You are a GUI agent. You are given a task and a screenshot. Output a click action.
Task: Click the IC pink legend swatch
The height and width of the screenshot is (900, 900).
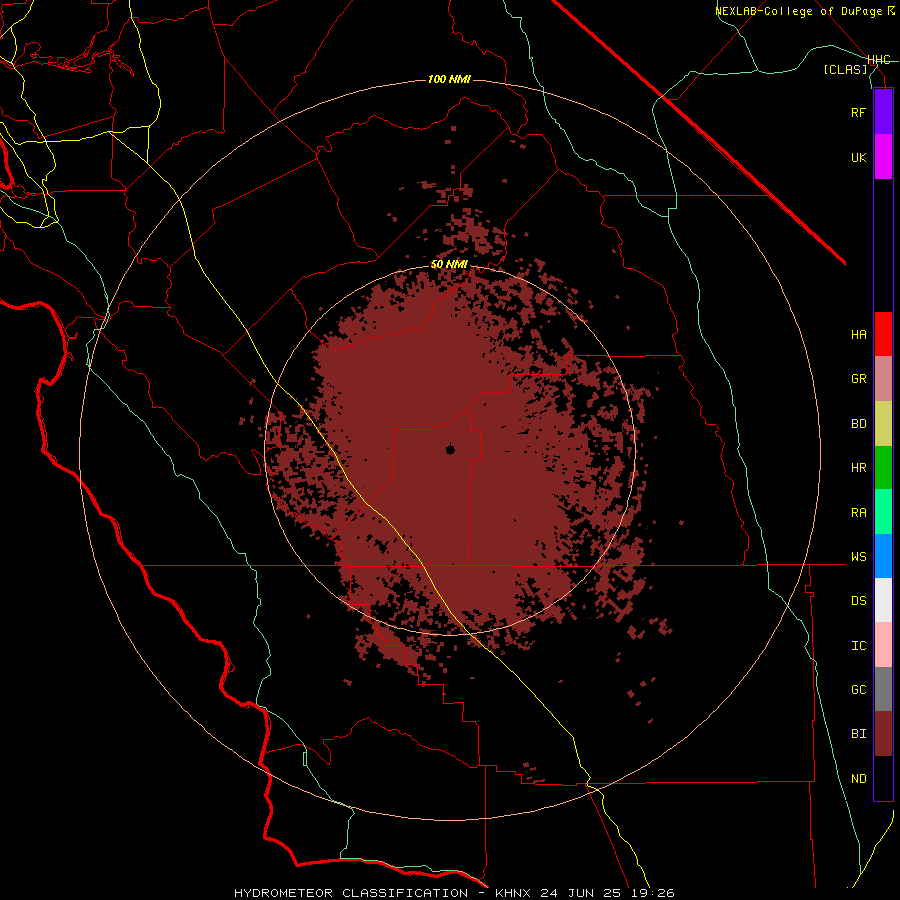tap(883, 645)
